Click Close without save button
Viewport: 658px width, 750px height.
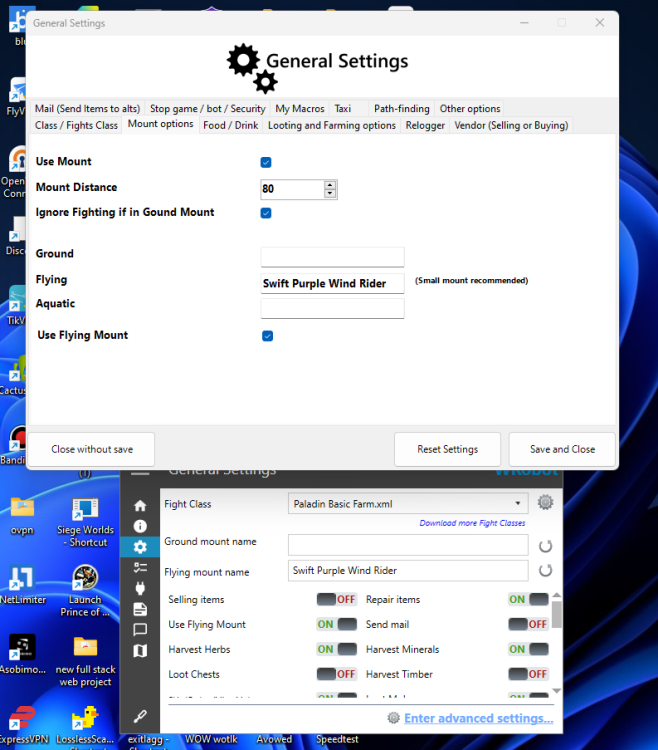click(x=92, y=449)
